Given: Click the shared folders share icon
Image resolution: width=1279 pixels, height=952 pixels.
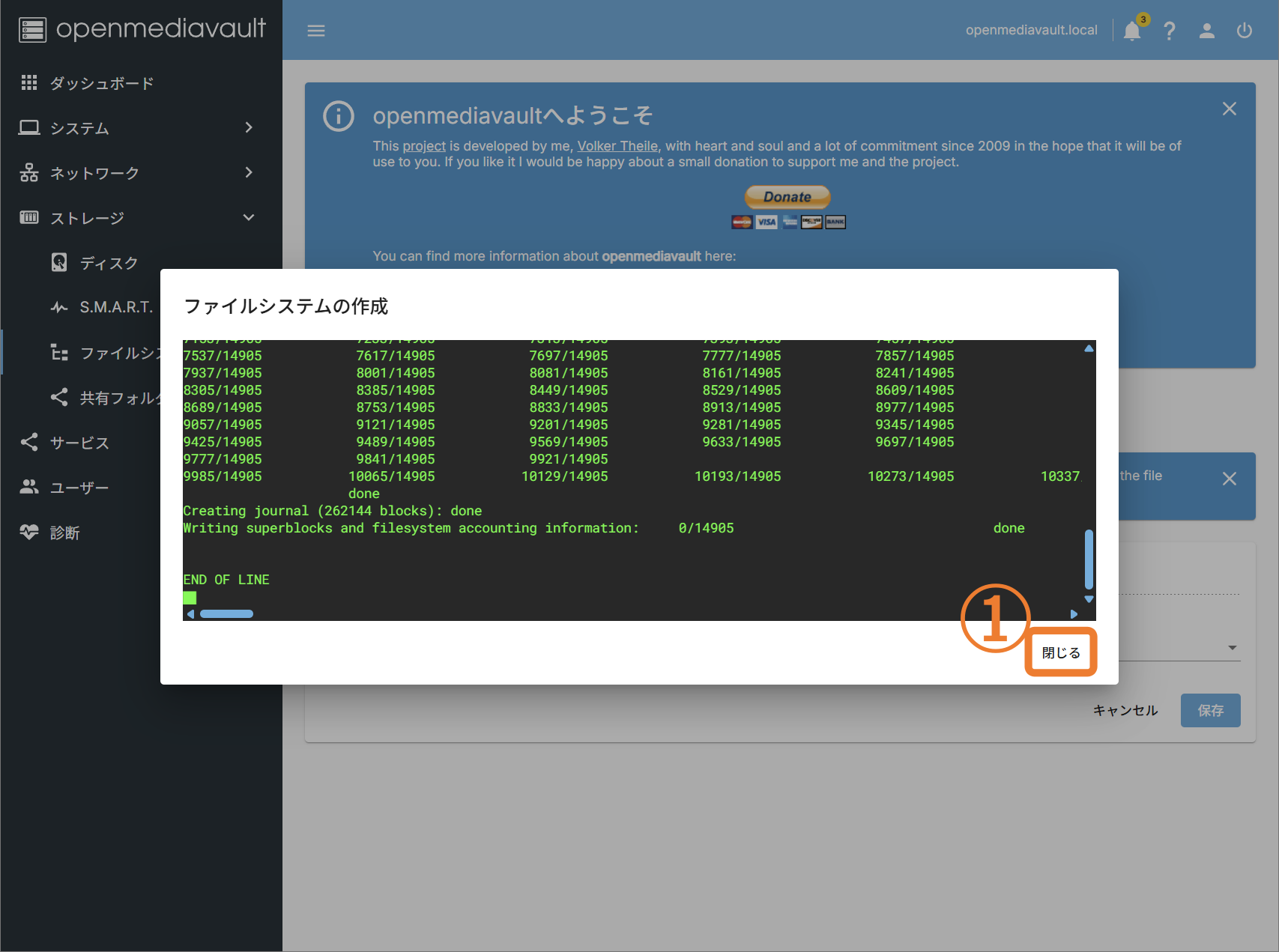Looking at the screenshot, I should (59, 397).
